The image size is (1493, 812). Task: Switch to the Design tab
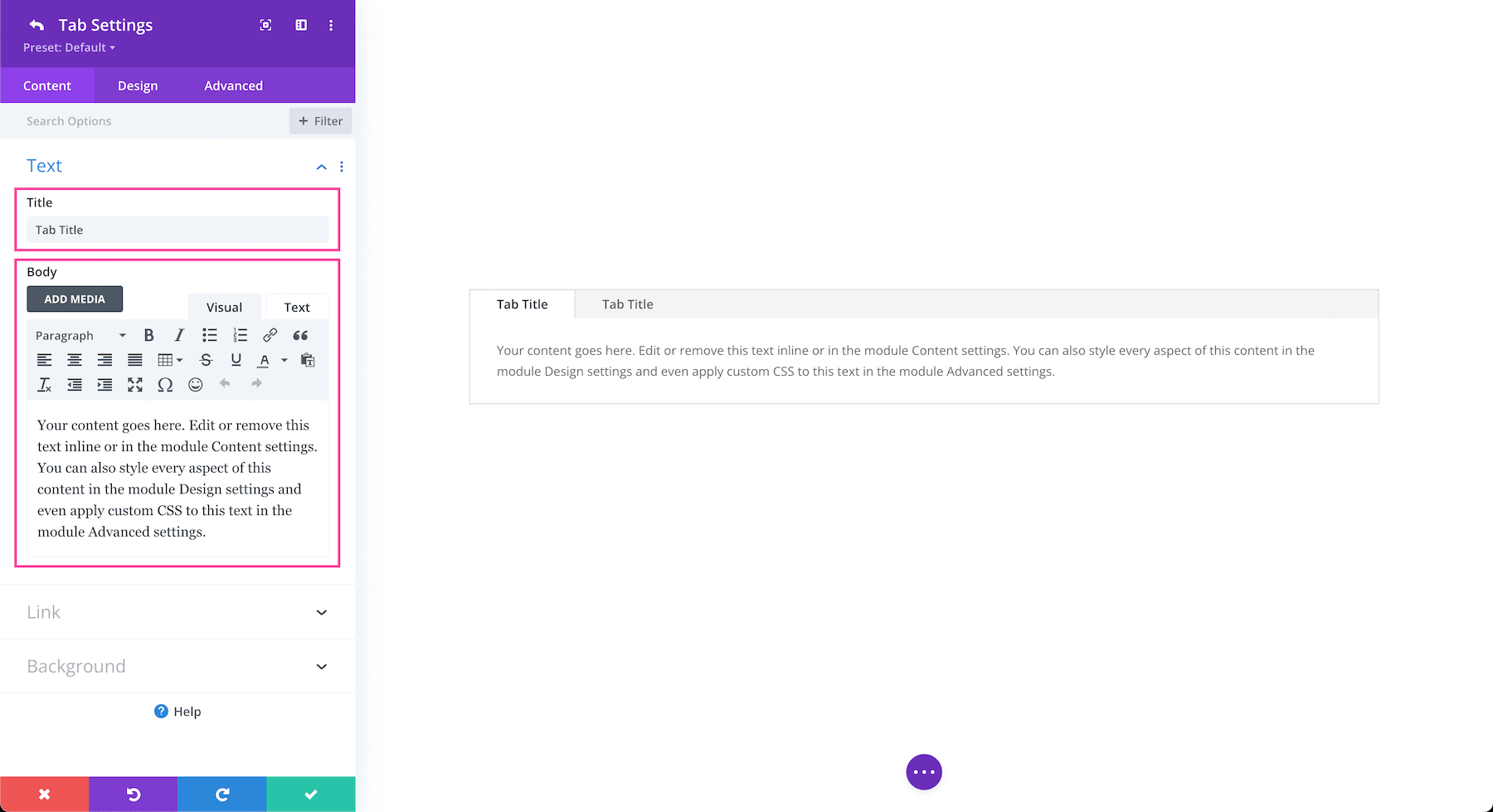pyautogui.click(x=137, y=85)
